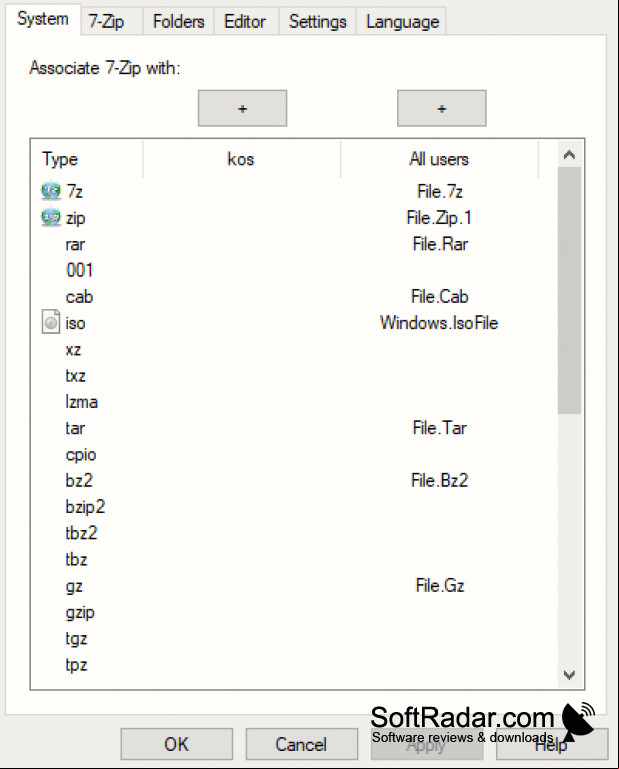Screen dimensions: 619x769
Task: Click the plus button above All users column
Action: coord(441,108)
